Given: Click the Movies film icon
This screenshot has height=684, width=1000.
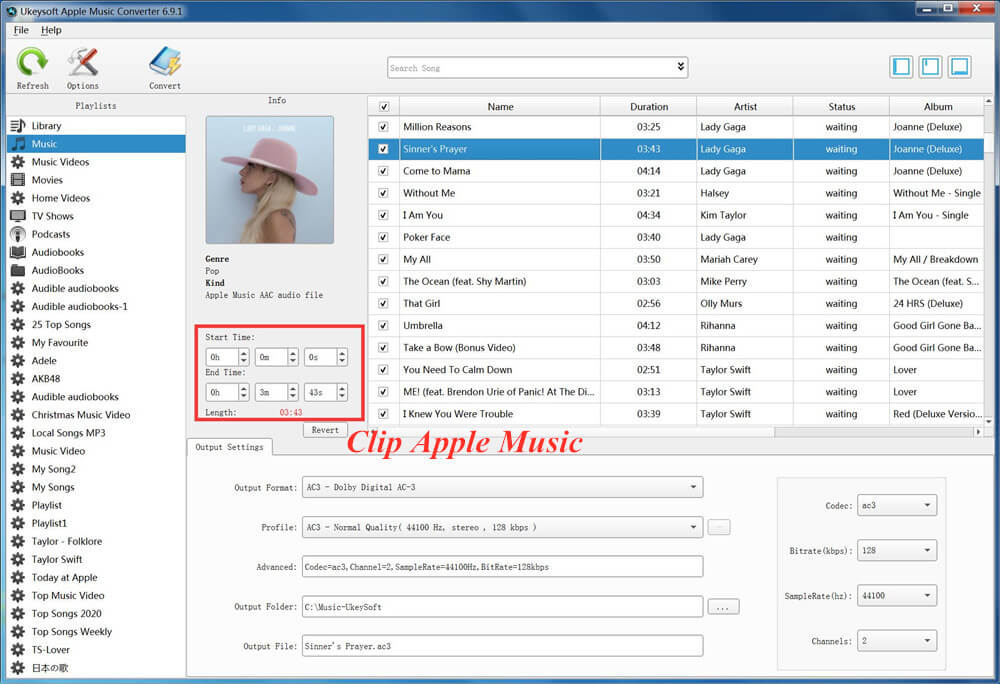Looking at the screenshot, I should (18, 180).
